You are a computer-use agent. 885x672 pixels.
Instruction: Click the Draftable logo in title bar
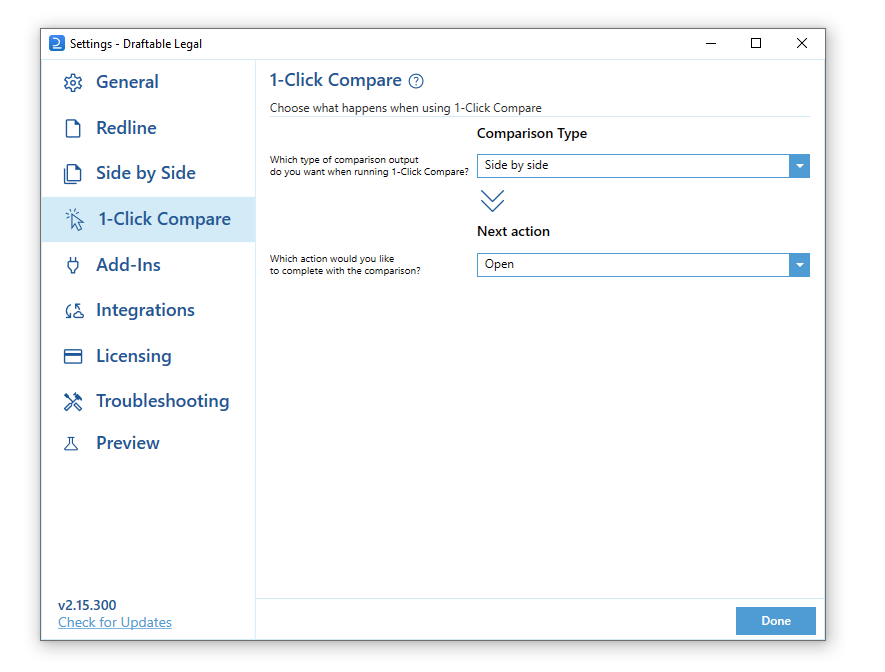pyautogui.click(x=56, y=43)
